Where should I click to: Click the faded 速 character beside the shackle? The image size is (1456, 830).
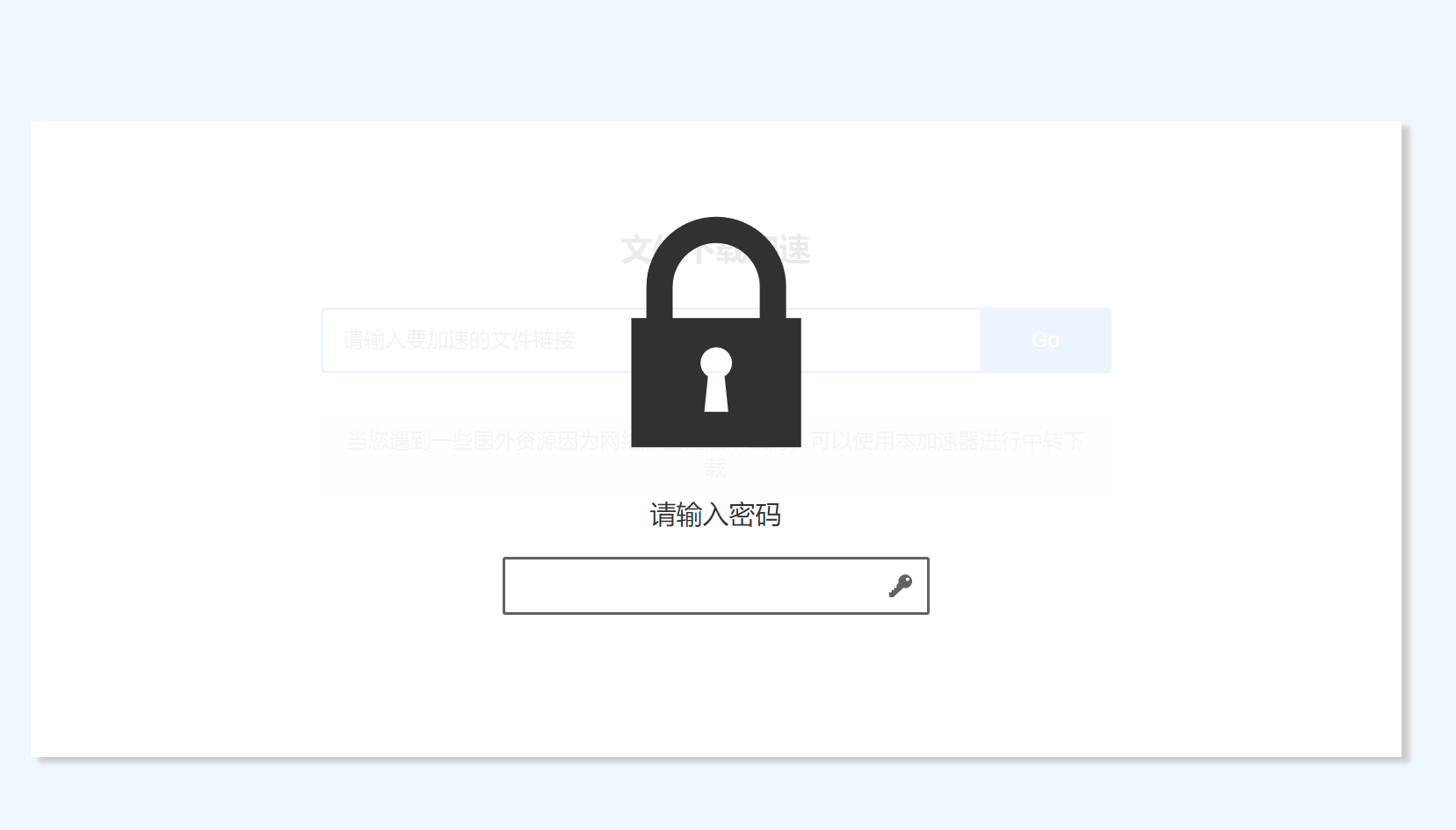pyautogui.click(x=795, y=250)
